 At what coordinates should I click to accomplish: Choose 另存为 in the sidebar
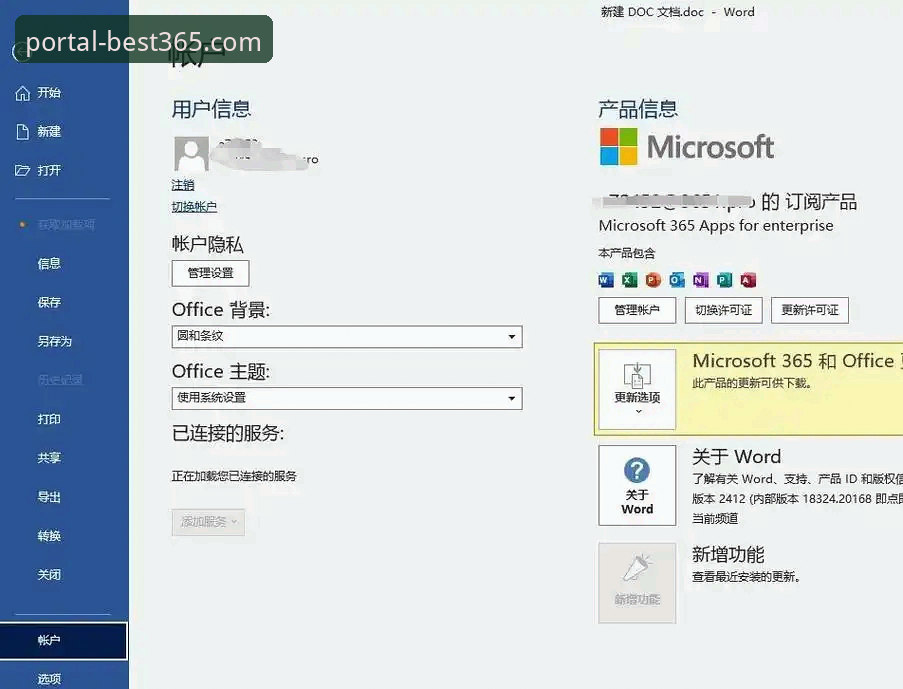pyautogui.click(x=55, y=342)
